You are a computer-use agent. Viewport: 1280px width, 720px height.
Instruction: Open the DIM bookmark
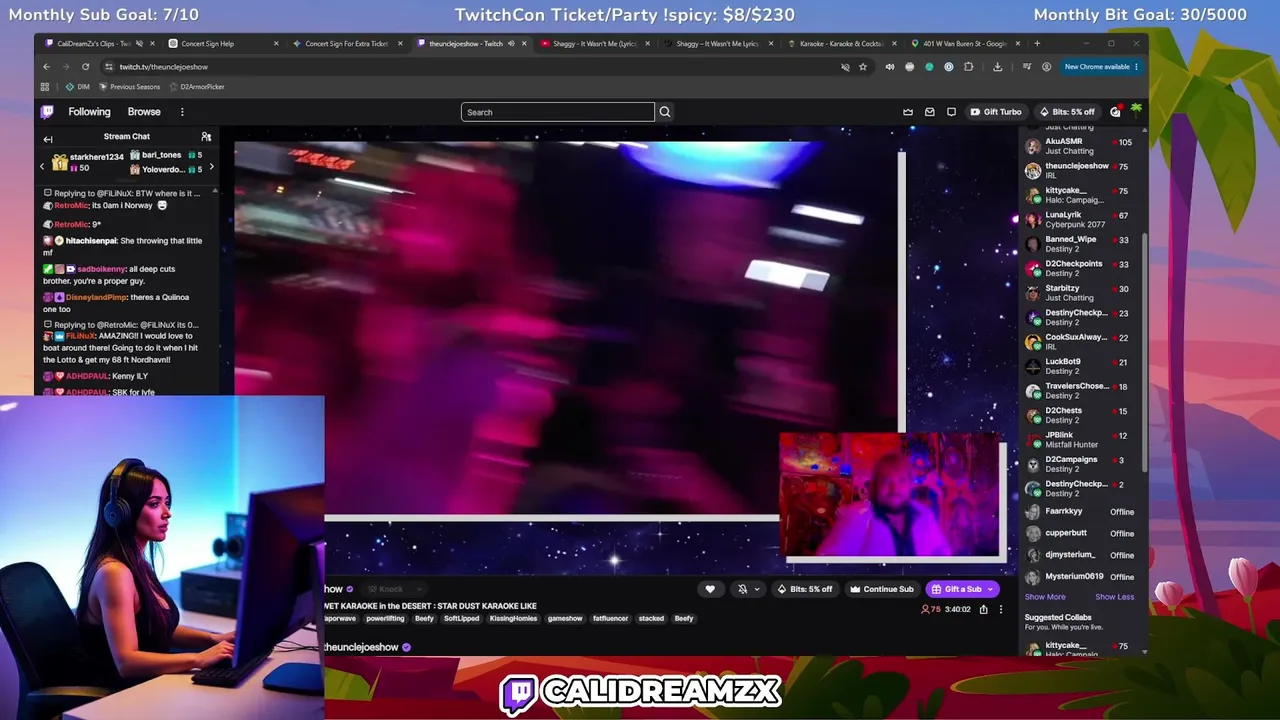point(77,87)
